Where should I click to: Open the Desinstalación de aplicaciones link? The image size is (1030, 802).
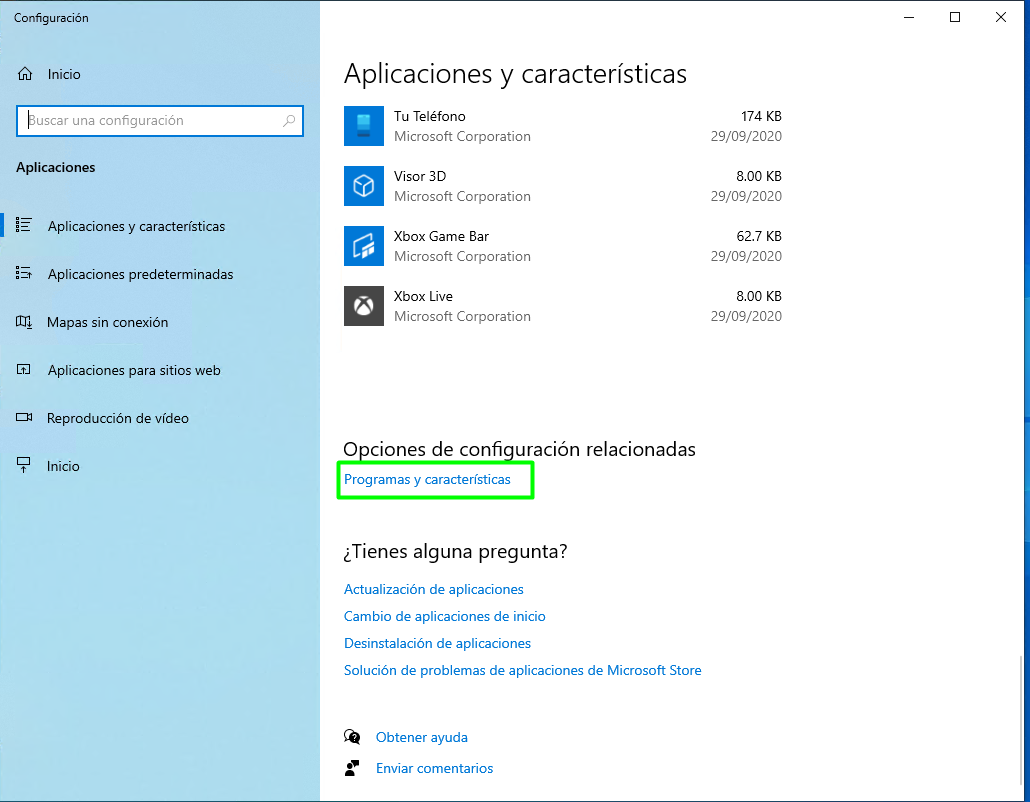click(x=437, y=643)
